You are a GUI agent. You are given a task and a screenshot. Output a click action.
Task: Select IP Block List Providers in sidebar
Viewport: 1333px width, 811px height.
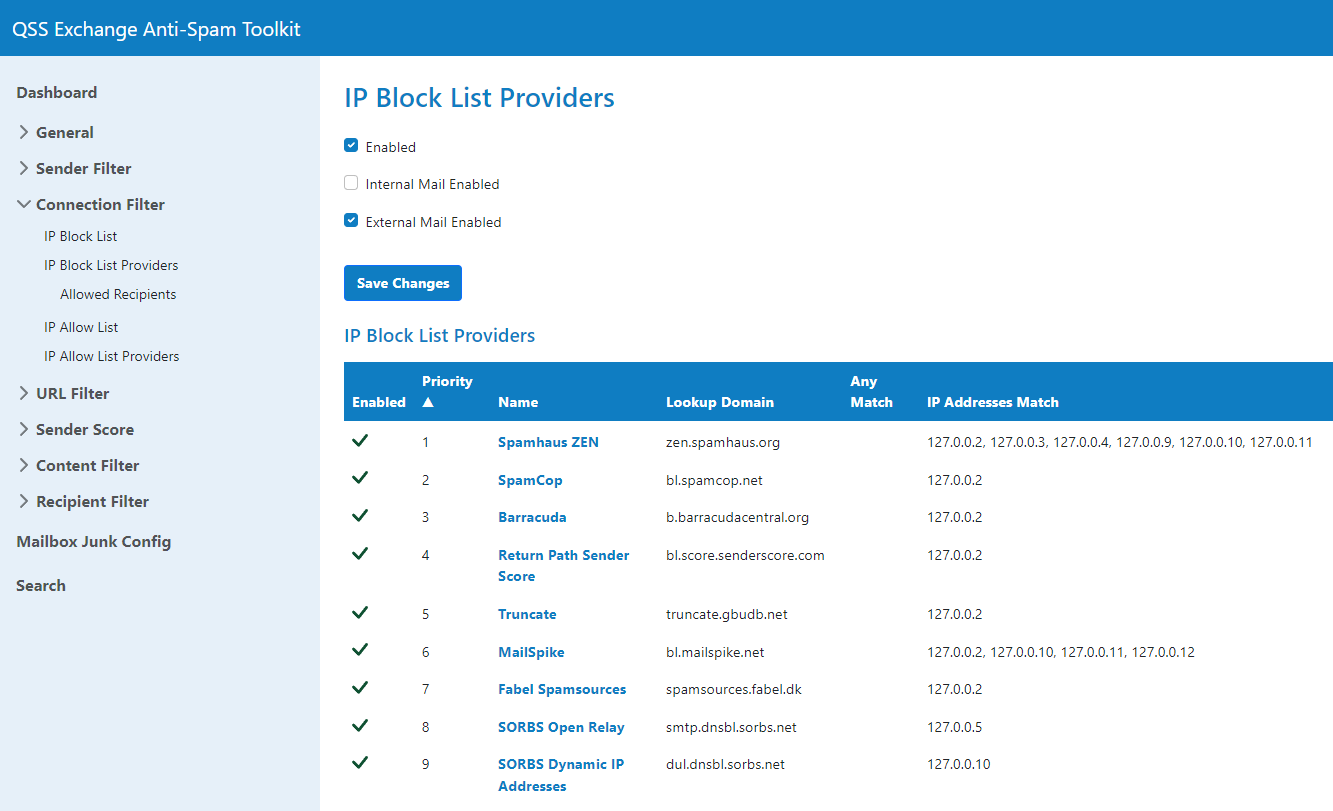(111, 265)
